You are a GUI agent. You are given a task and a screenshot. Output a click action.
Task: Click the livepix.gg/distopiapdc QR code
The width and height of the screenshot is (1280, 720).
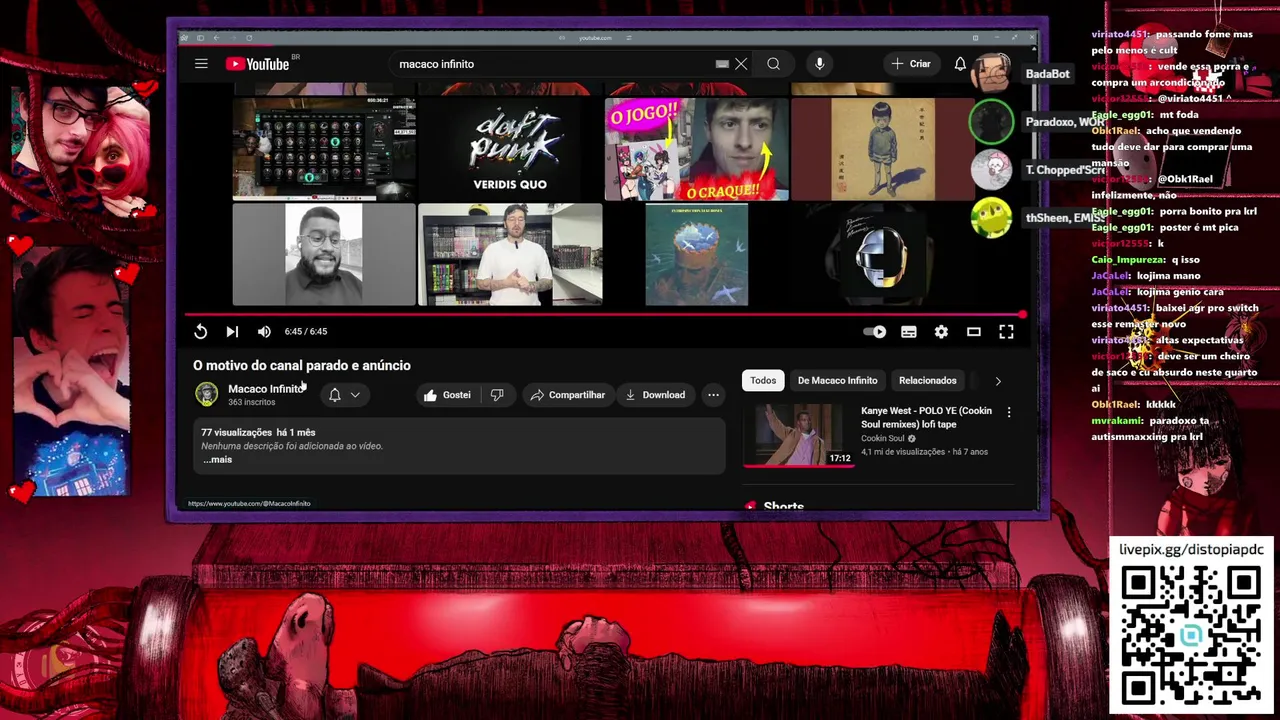1190,634
